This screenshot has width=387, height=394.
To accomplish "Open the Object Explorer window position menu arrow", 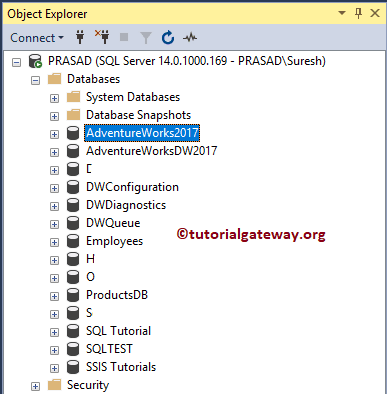I will coord(342,13).
